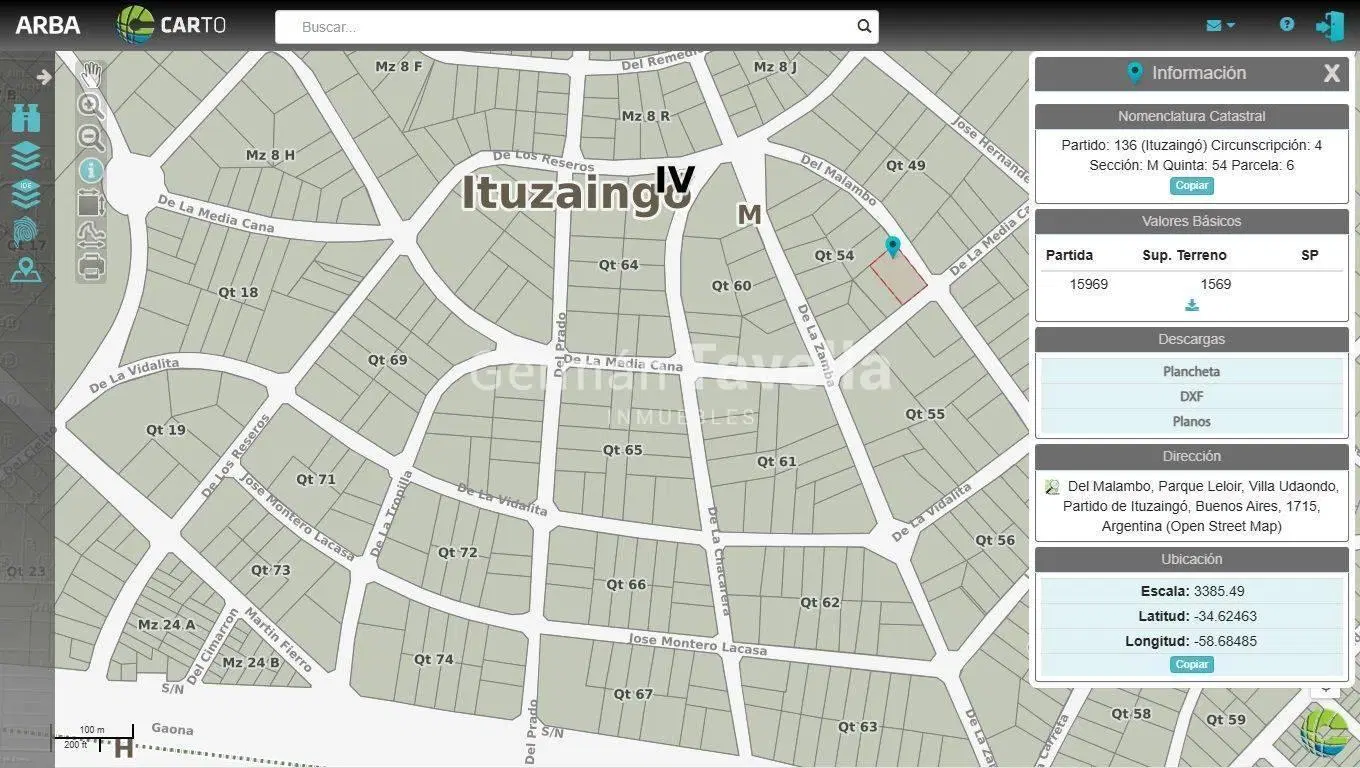
Task: Open the IDE layers panel
Action: click(26, 193)
